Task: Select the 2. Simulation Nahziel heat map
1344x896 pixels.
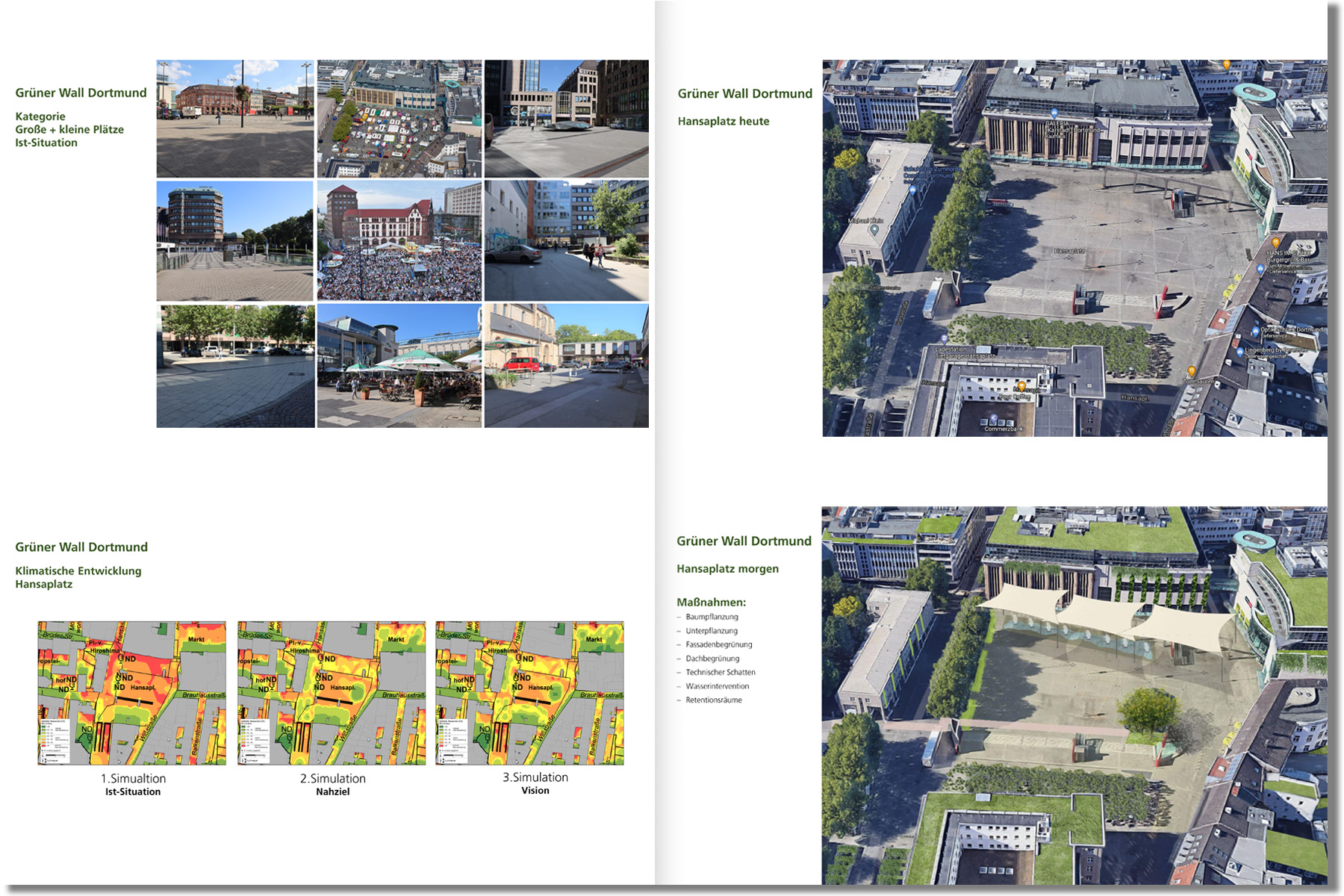Action: click(332, 692)
